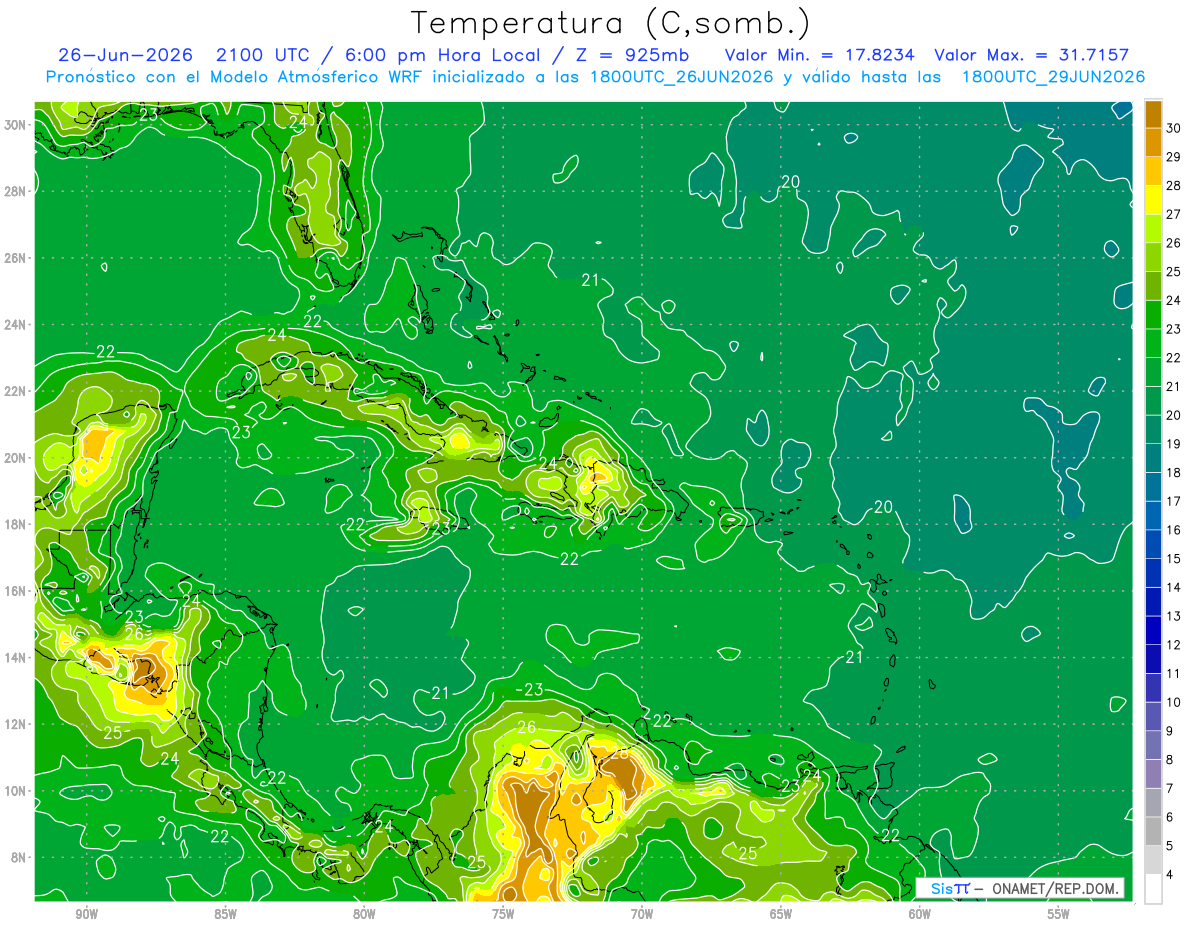Click the Valor Min. = 17.8234 value

click(x=819, y=55)
